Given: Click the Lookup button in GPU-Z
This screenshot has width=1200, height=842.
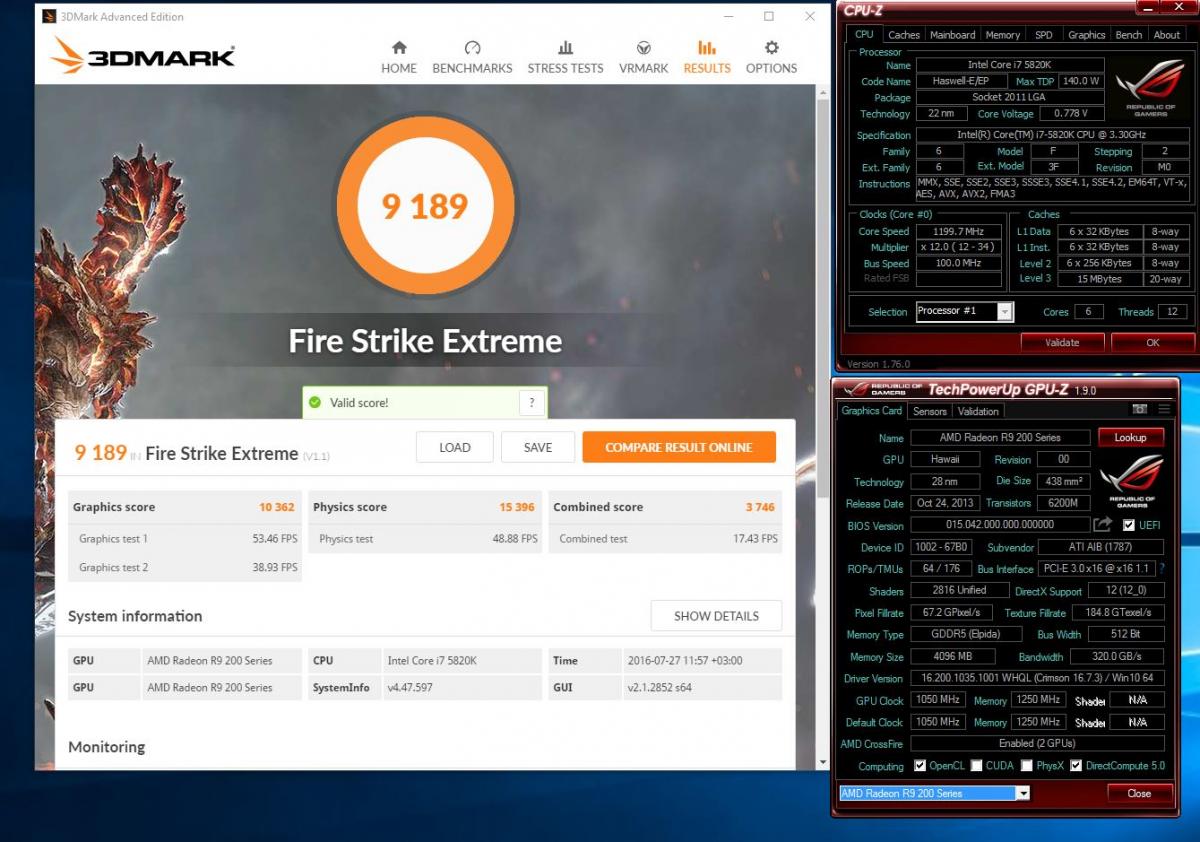Looking at the screenshot, I should (x=1130, y=437).
